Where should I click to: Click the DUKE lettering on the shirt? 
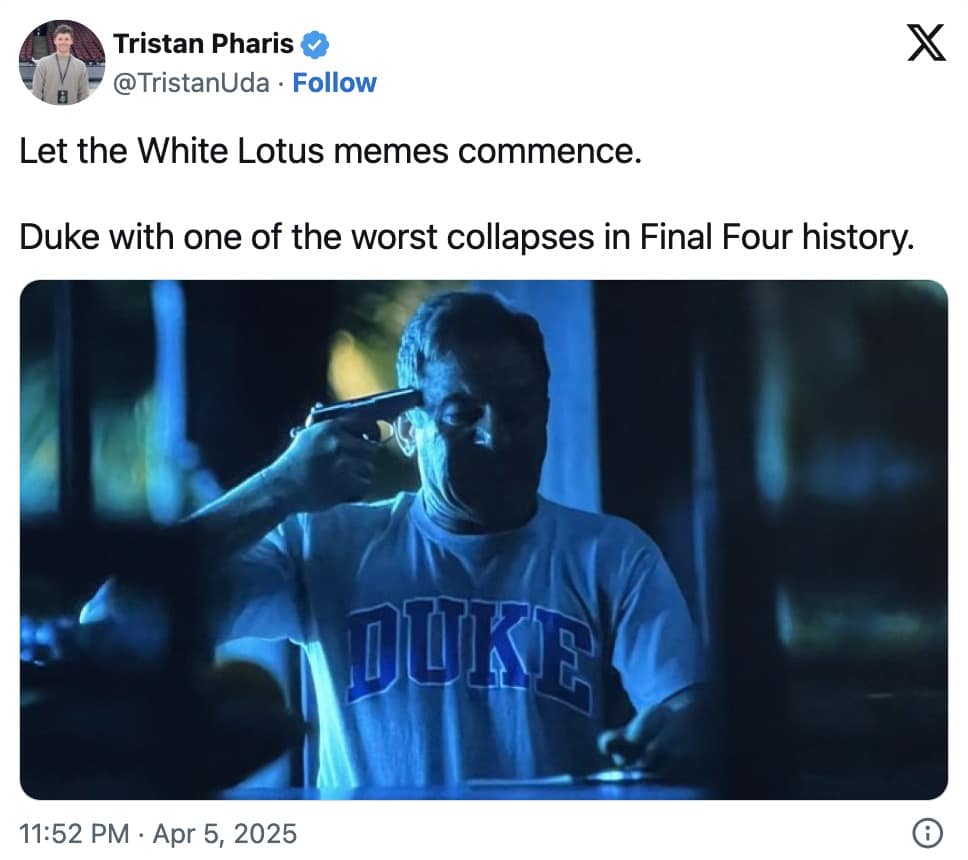467,651
